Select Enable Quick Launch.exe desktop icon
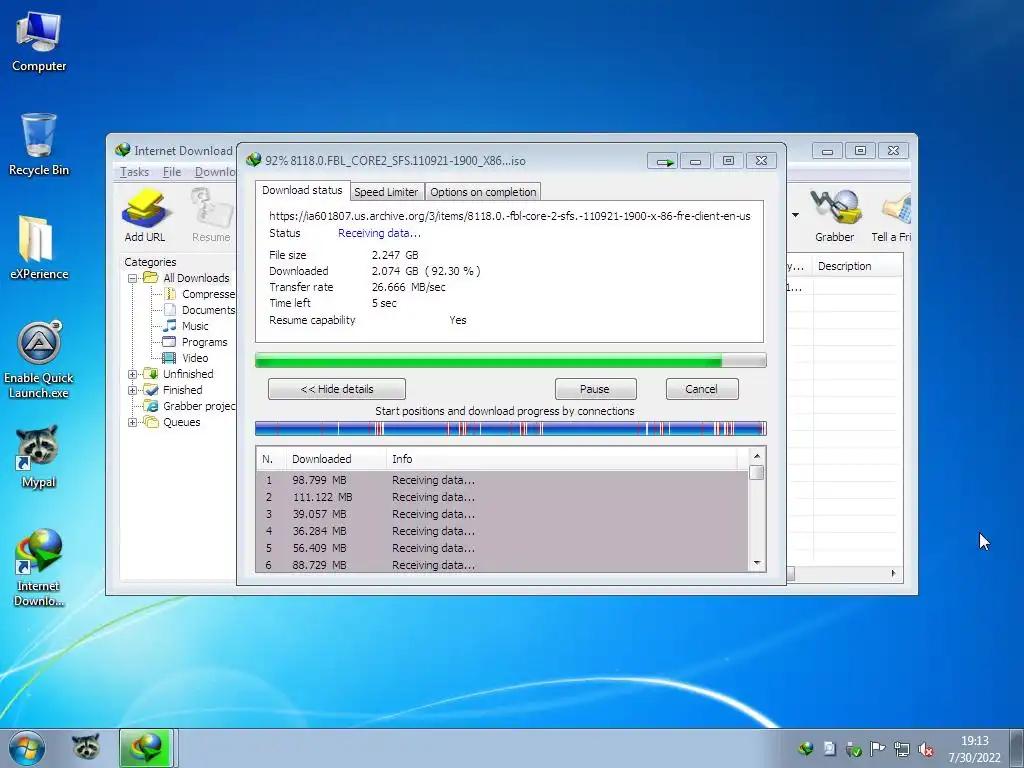 click(39, 359)
